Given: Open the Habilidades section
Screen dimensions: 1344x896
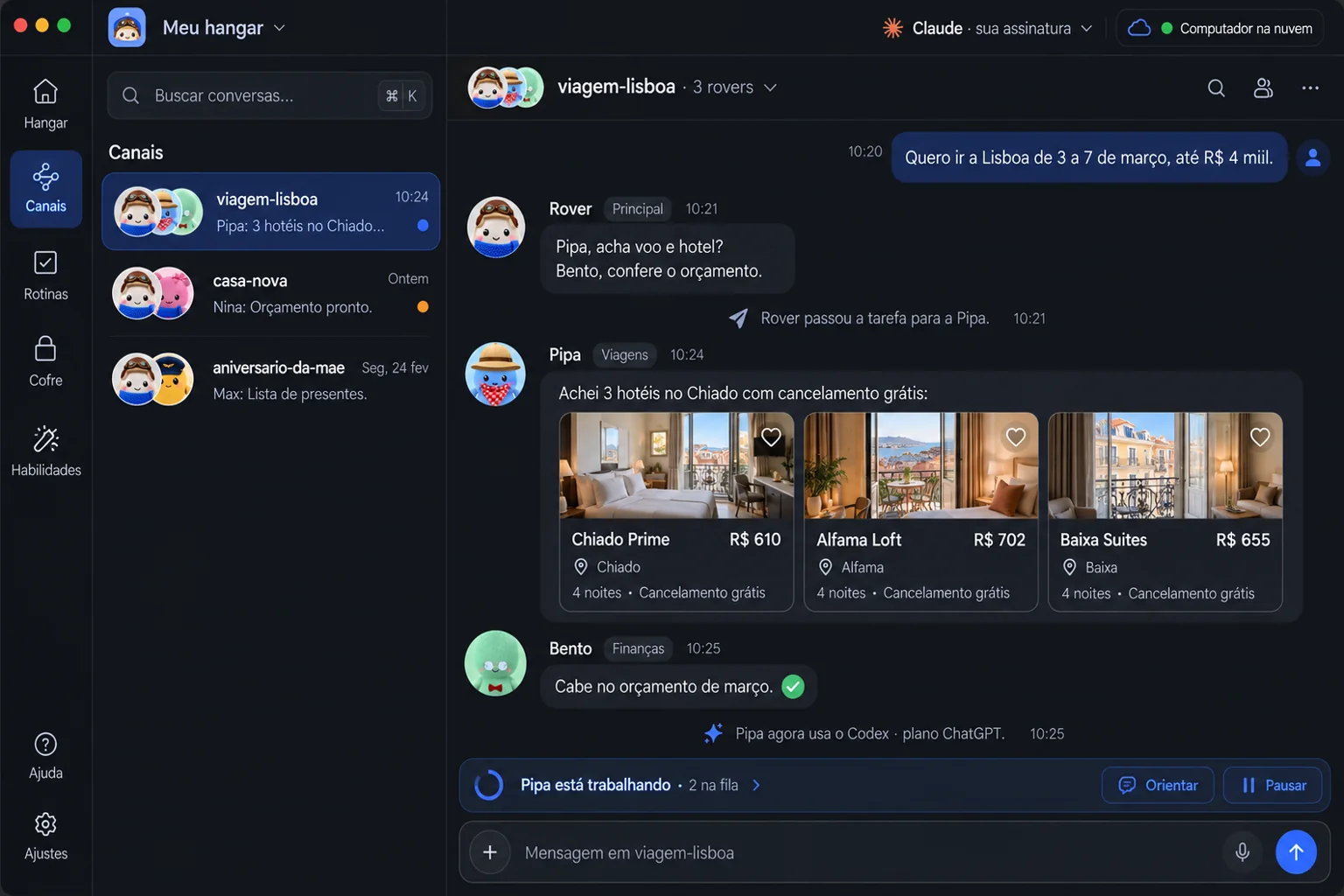Looking at the screenshot, I should coord(45,451).
